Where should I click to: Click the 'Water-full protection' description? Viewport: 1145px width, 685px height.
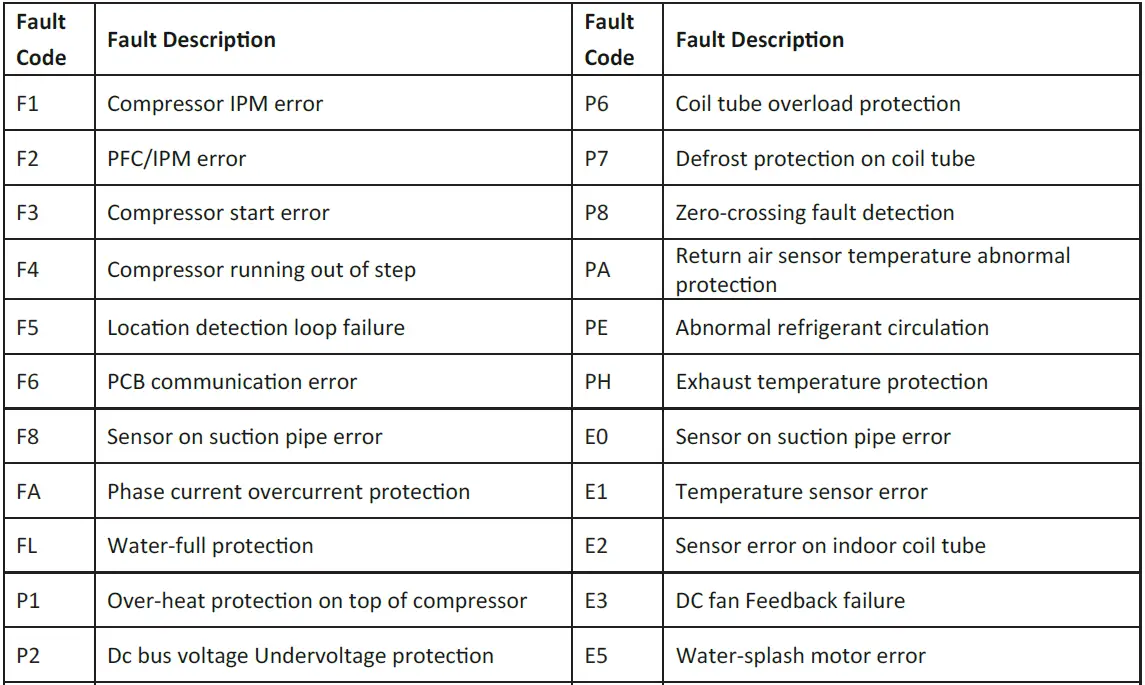point(210,546)
